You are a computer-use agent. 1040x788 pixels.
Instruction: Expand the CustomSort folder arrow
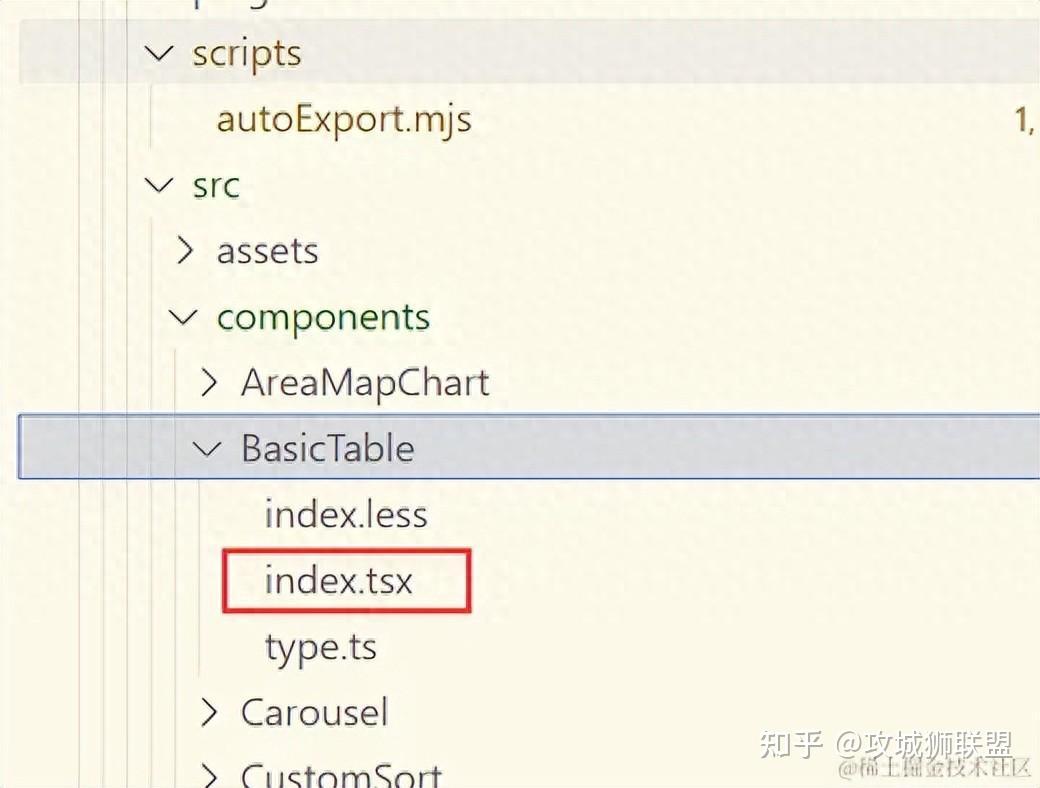point(208,775)
